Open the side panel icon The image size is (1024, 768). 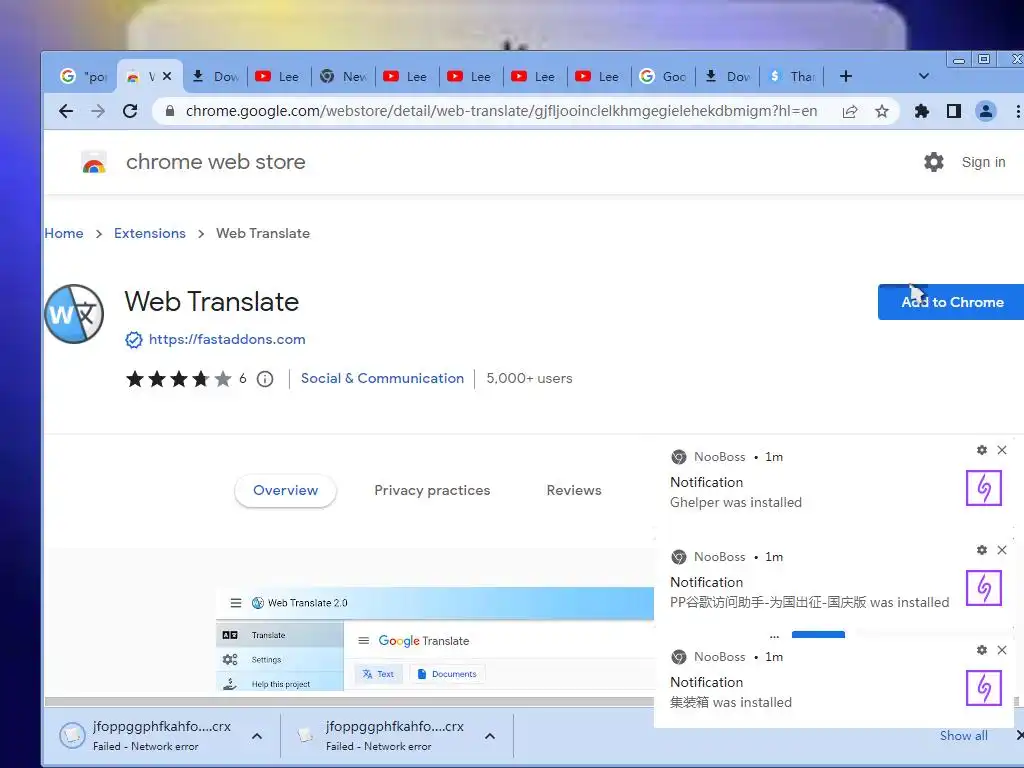(953, 111)
